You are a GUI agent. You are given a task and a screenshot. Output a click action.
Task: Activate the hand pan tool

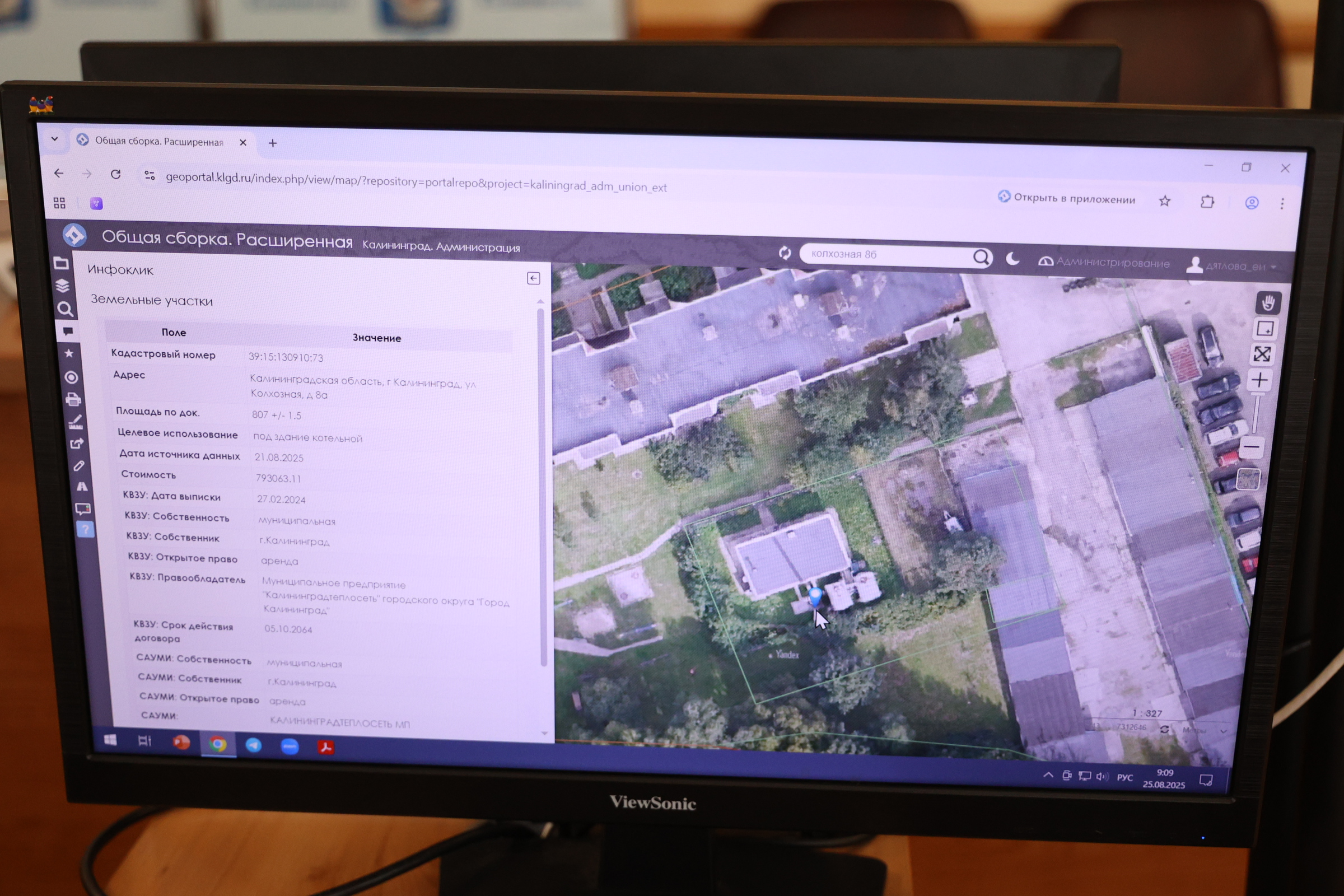pyautogui.click(x=1268, y=303)
